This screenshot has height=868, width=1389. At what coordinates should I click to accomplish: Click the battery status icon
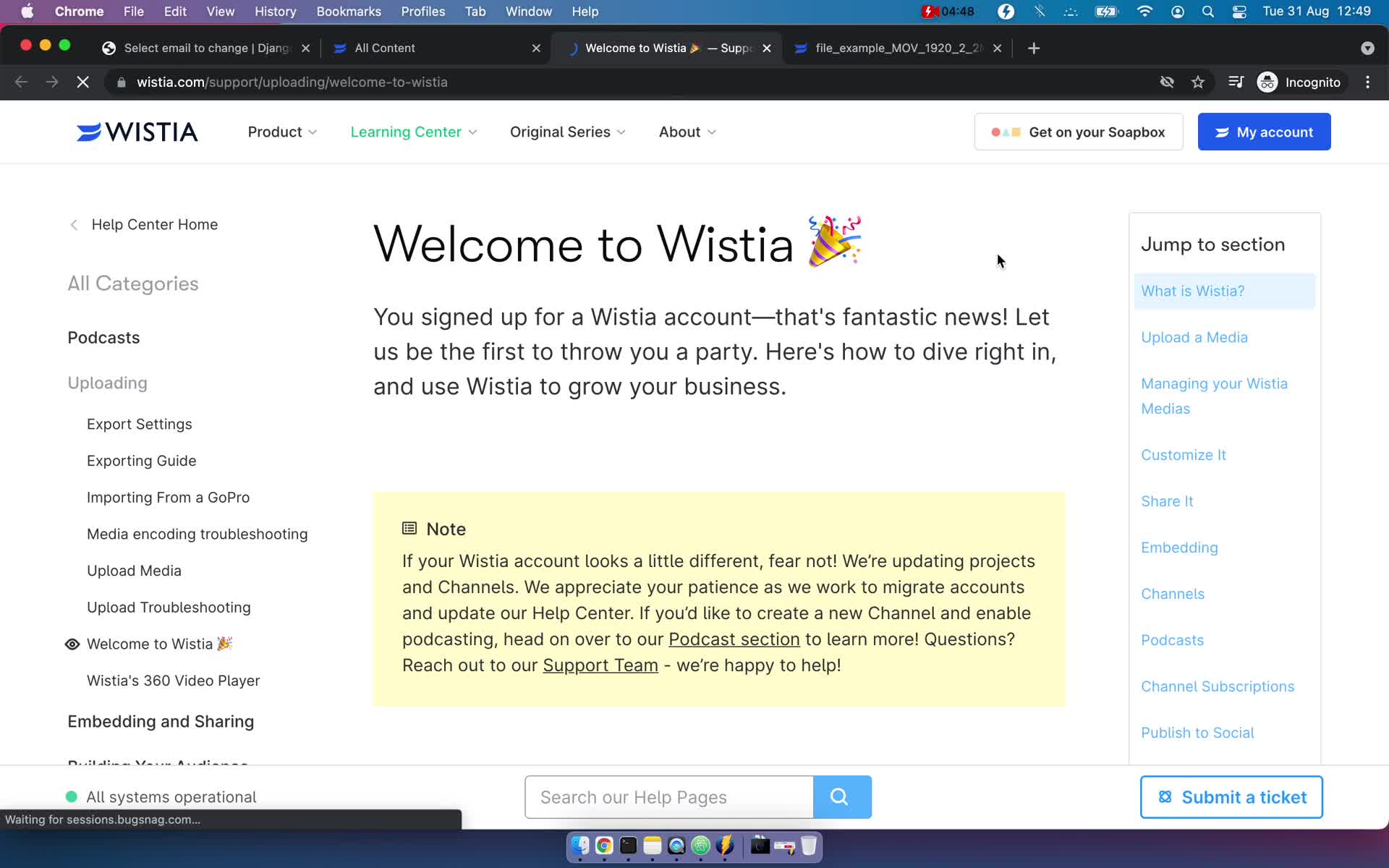tap(1107, 12)
